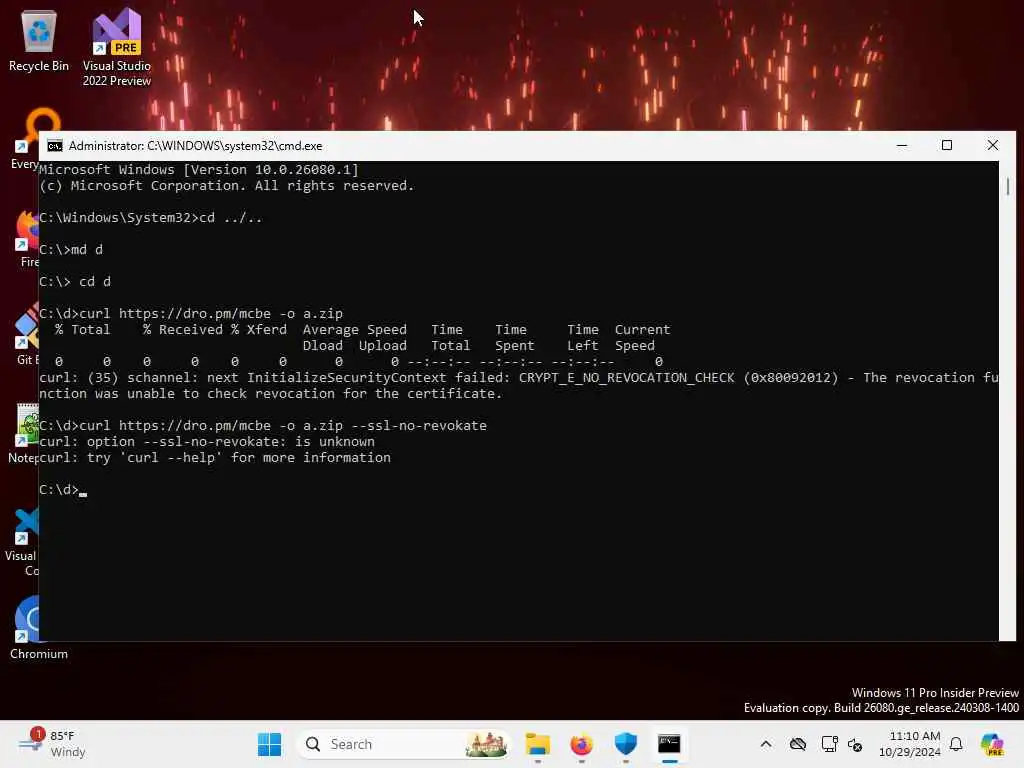Open the weather widget showing 85°F

(x=52, y=744)
